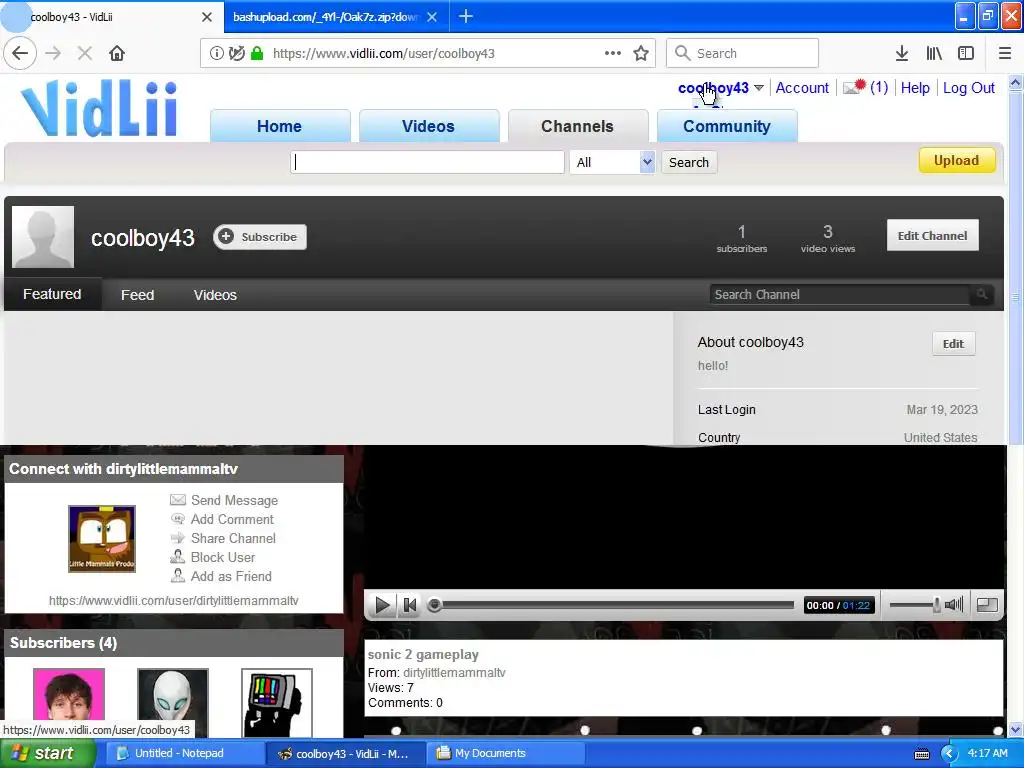Adjust the video volume slider

[x=914, y=605]
